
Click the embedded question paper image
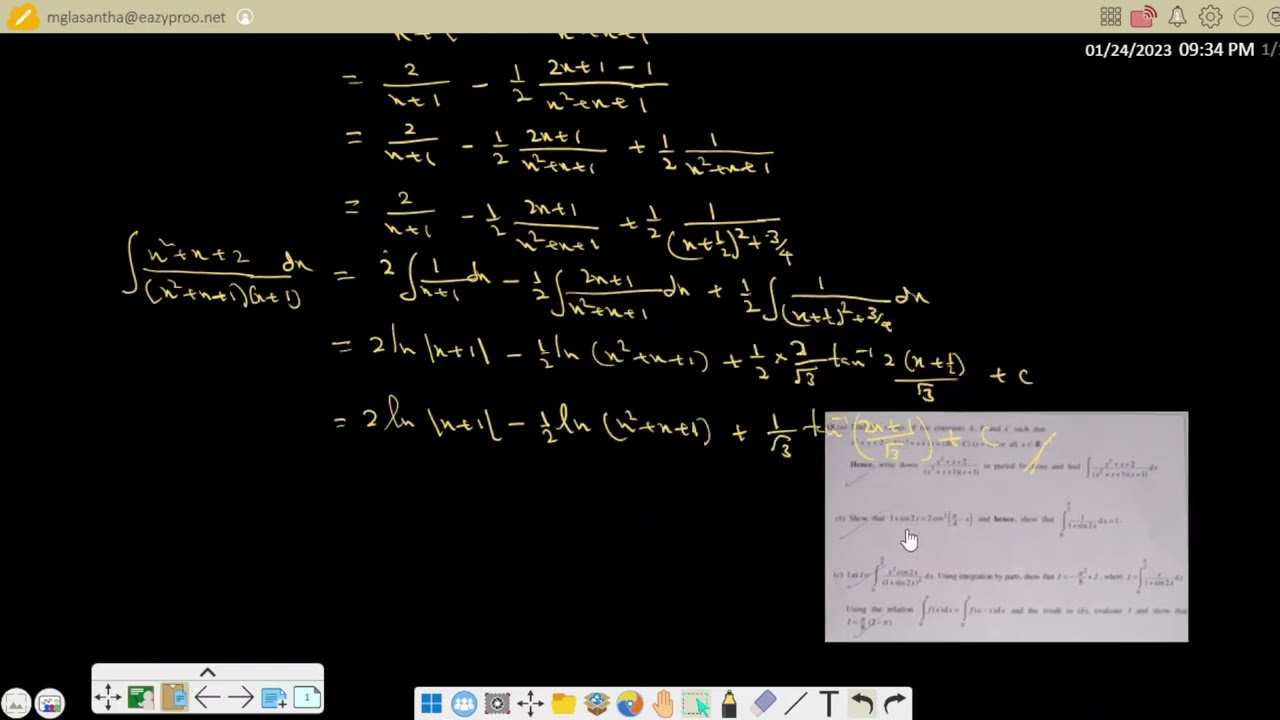coord(1006,527)
